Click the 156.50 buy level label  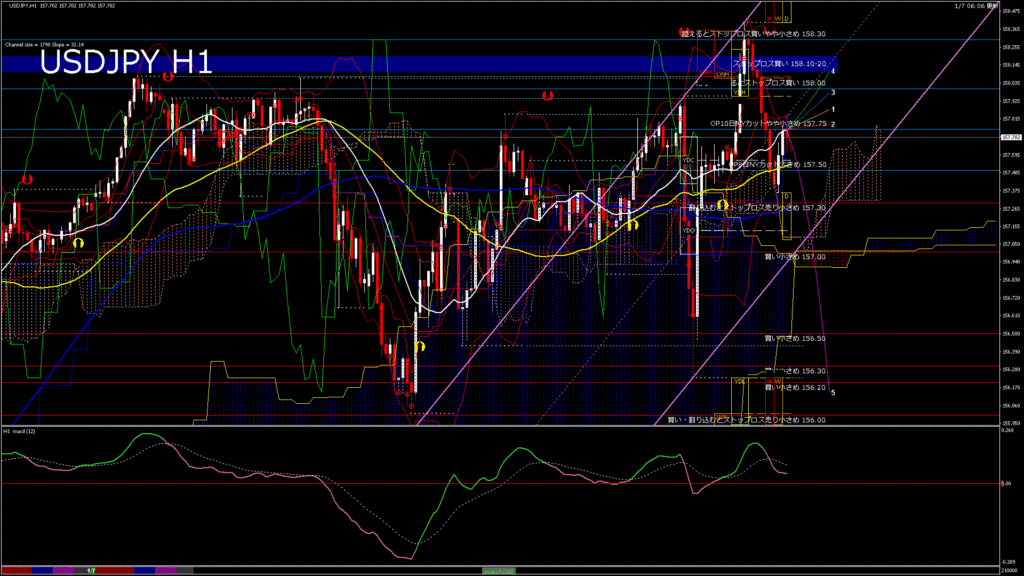(795, 339)
